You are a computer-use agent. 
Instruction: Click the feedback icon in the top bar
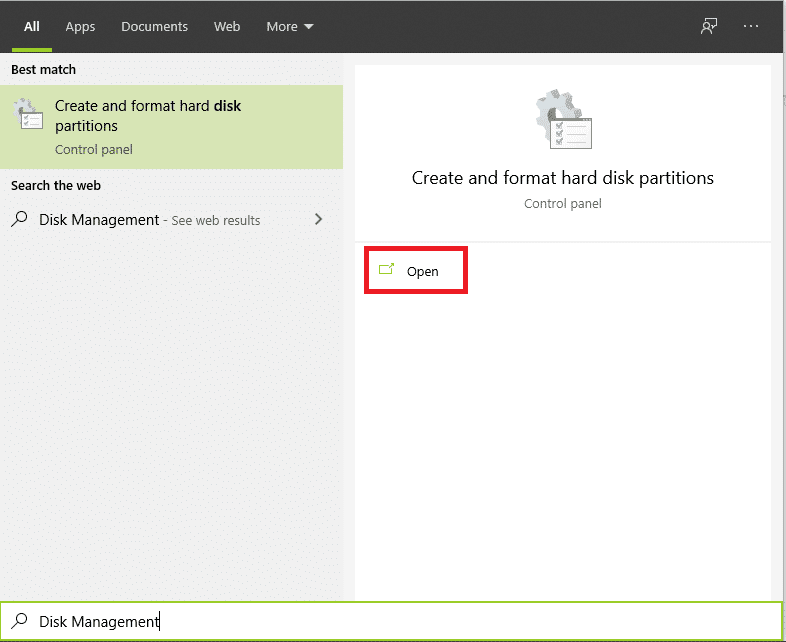[709, 27]
